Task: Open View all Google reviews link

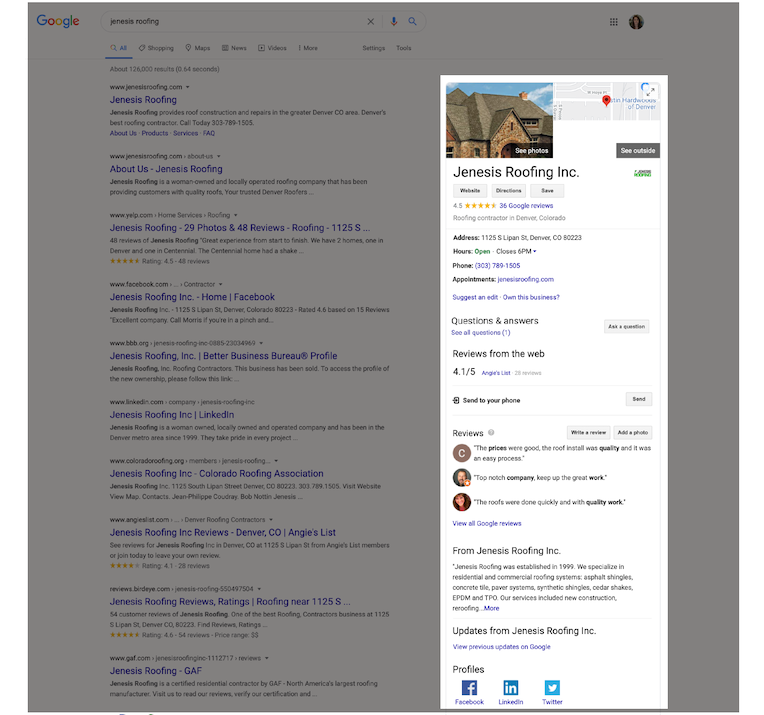Action: point(487,523)
